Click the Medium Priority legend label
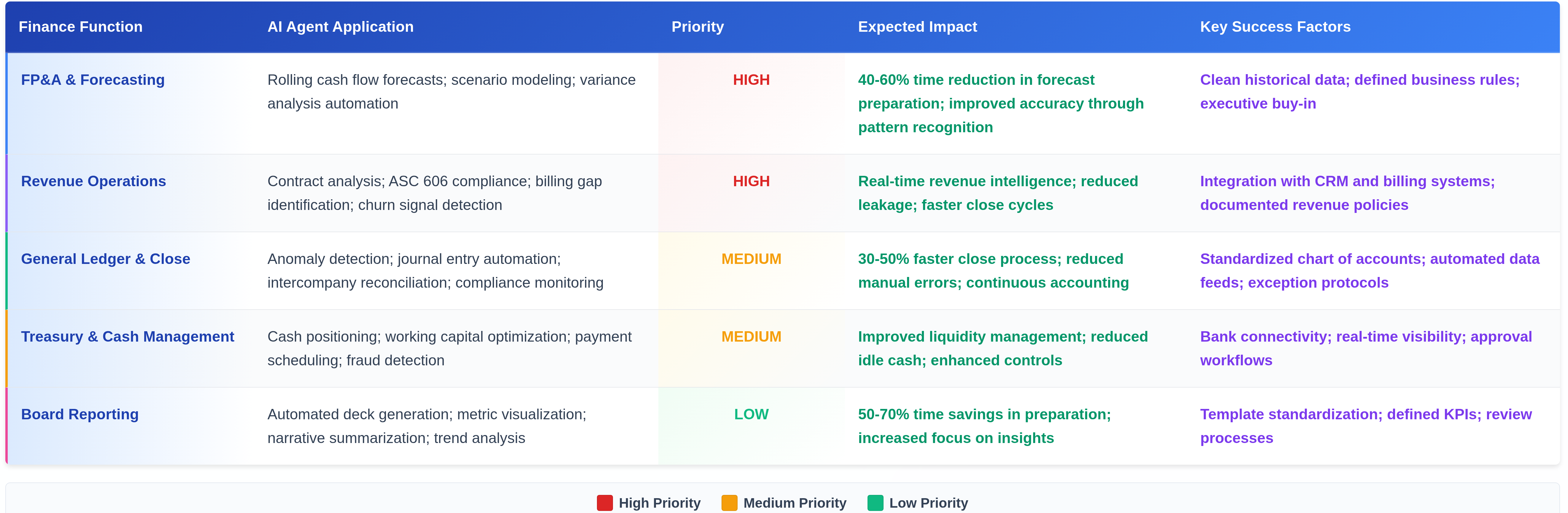The image size is (1568, 513). pos(794,503)
